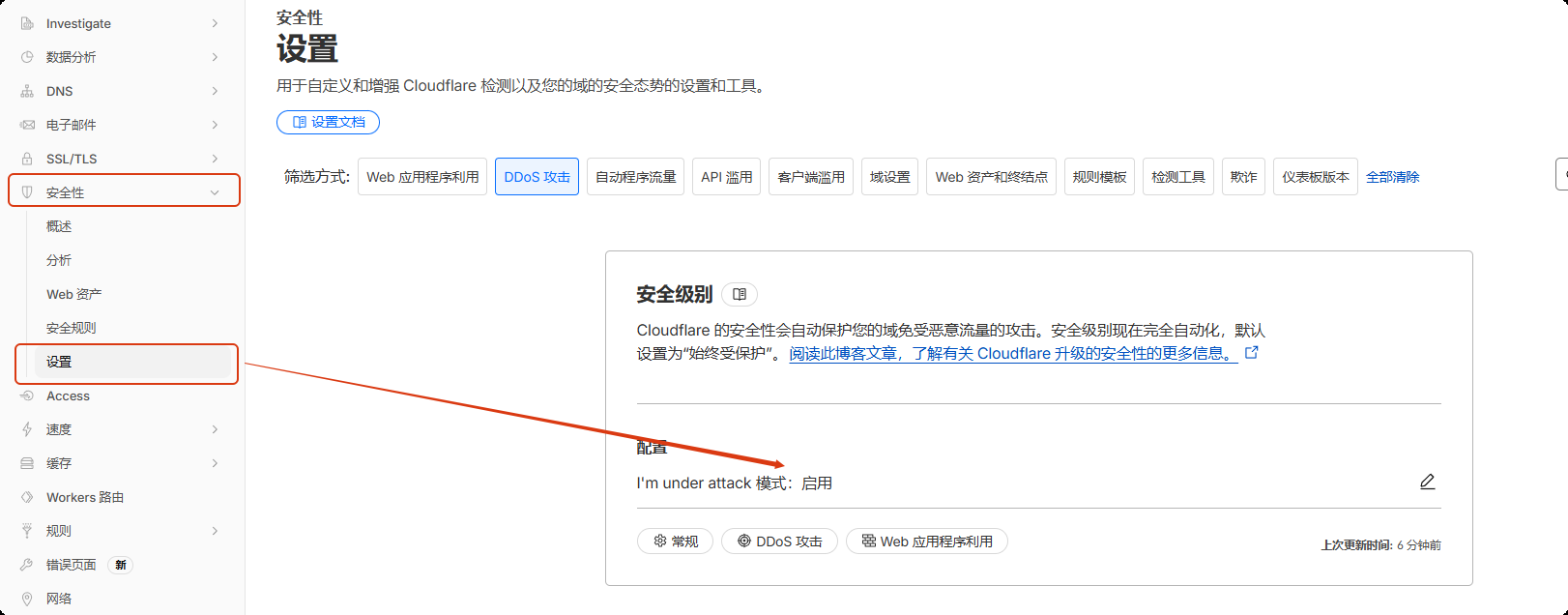Toggle the API 滥用 filter

pyautogui.click(x=726, y=177)
